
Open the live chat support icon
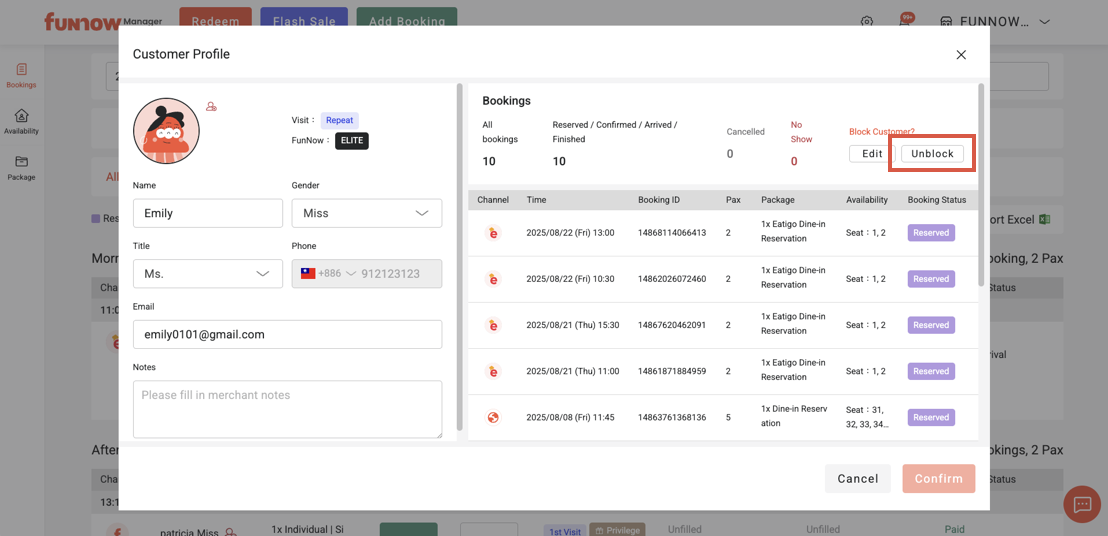pos(1081,505)
